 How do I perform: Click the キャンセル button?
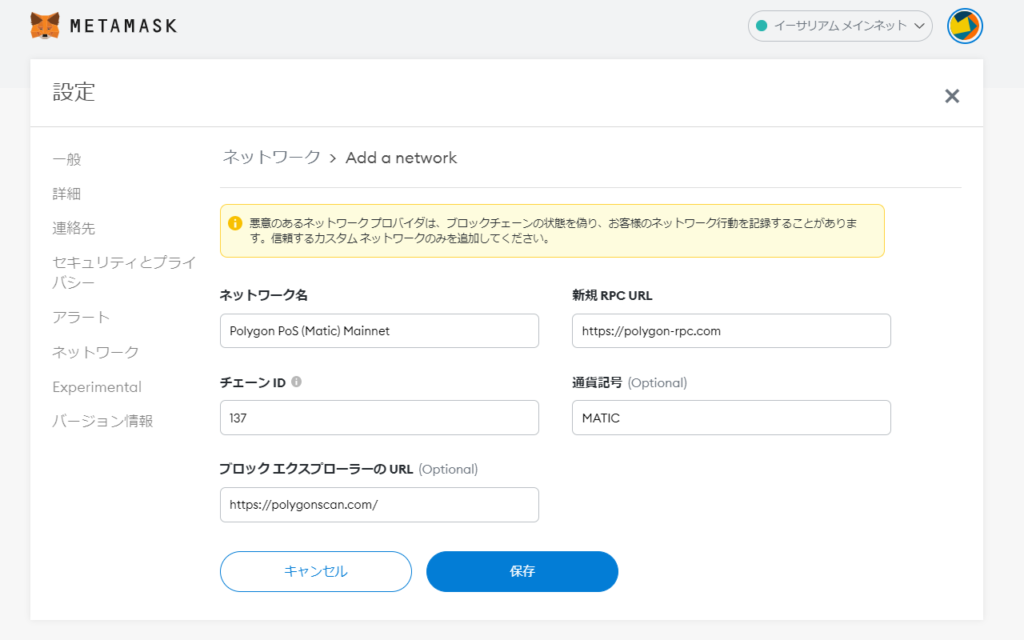pyautogui.click(x=316, y=571)
